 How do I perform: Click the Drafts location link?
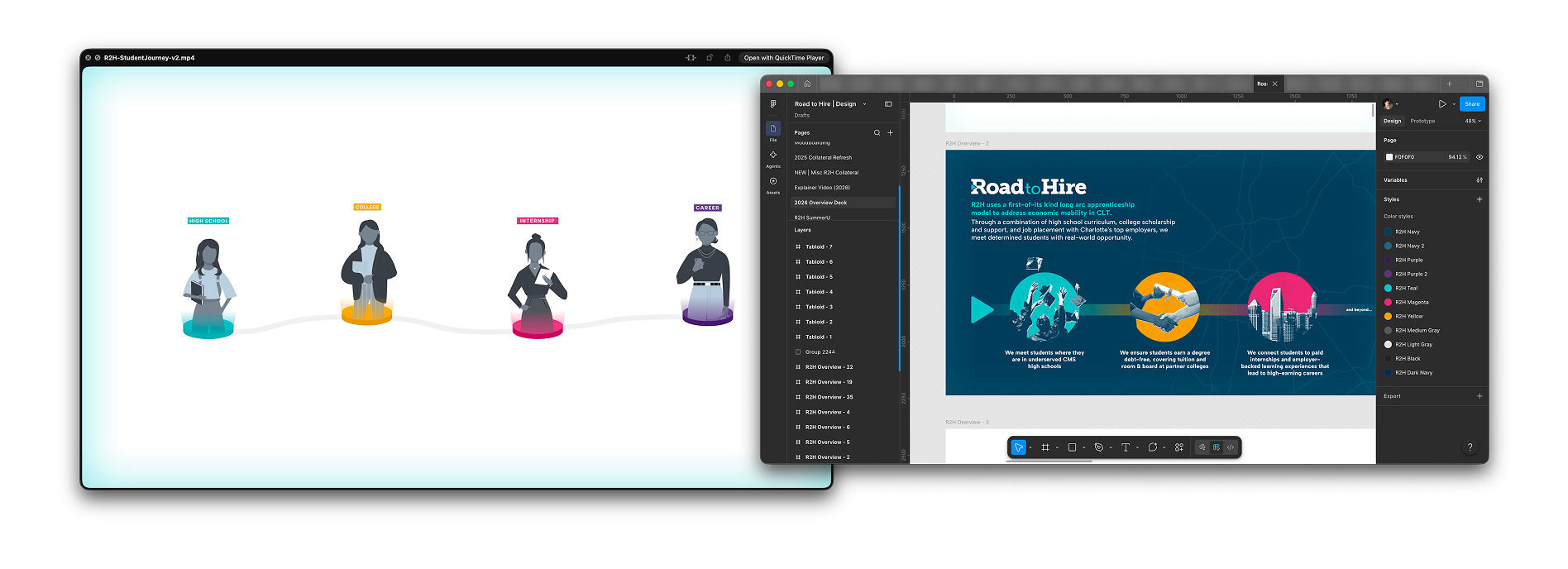pyautogui.click(x=801, y=115)
